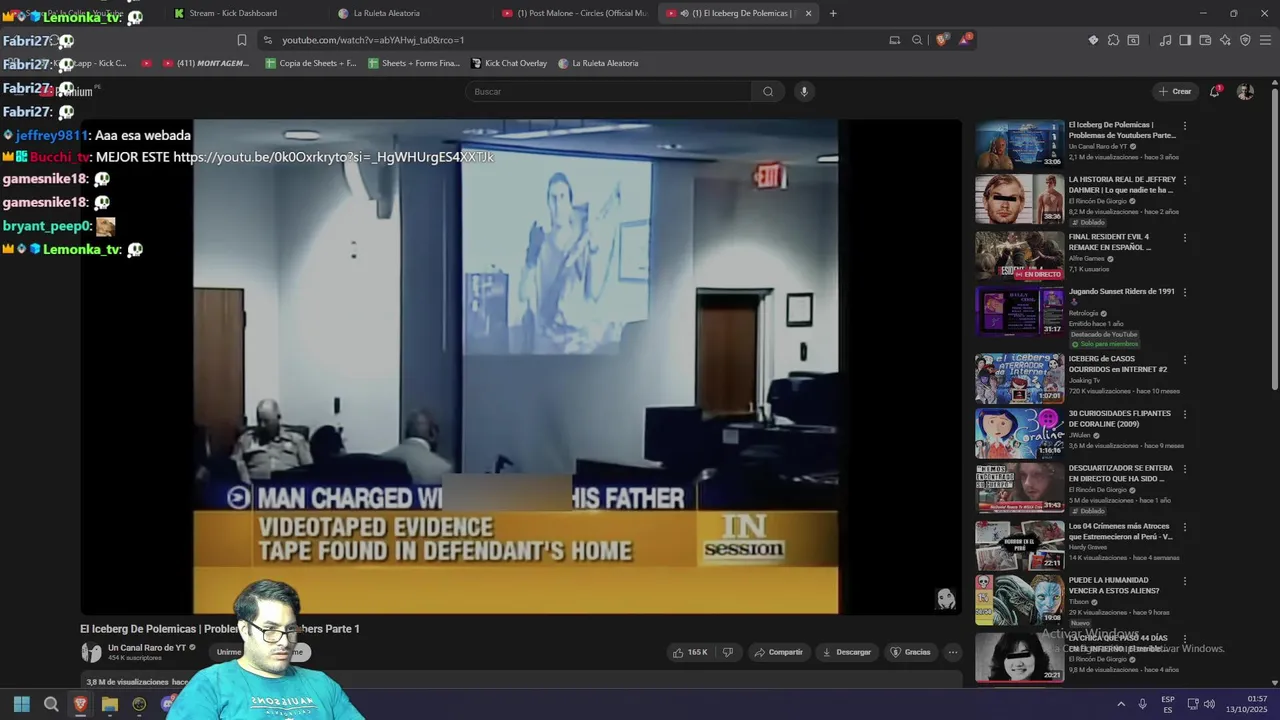Open the Copia de Sheets + F... bookmark
The image size is (1280, 720).
click(x=310, y=63)
